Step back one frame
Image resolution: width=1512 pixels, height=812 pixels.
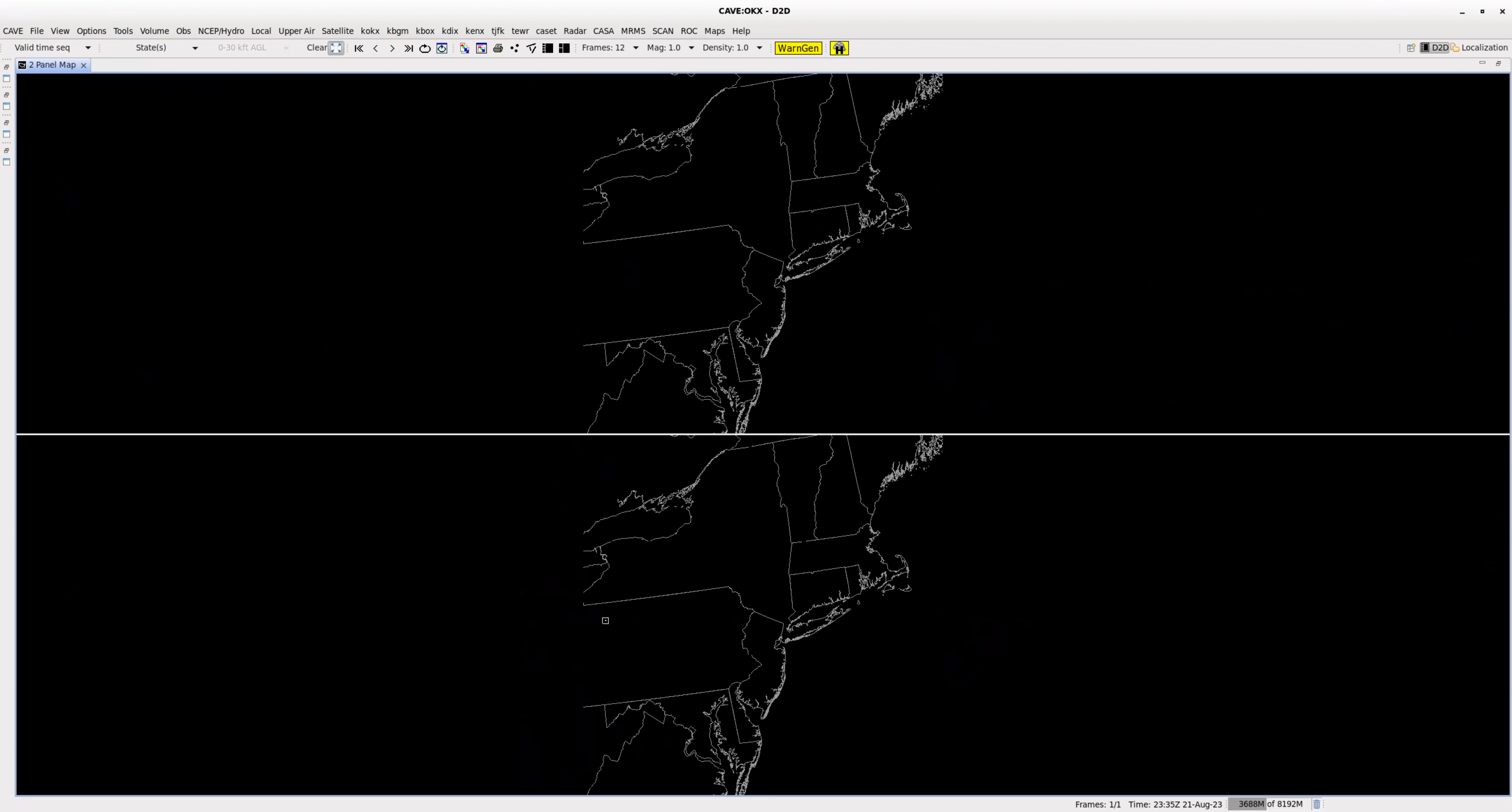[376, 48]
